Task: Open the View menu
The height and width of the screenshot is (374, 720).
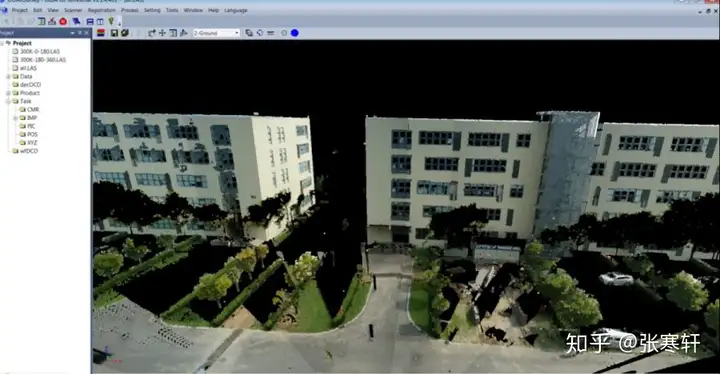Action: point(53,10)
